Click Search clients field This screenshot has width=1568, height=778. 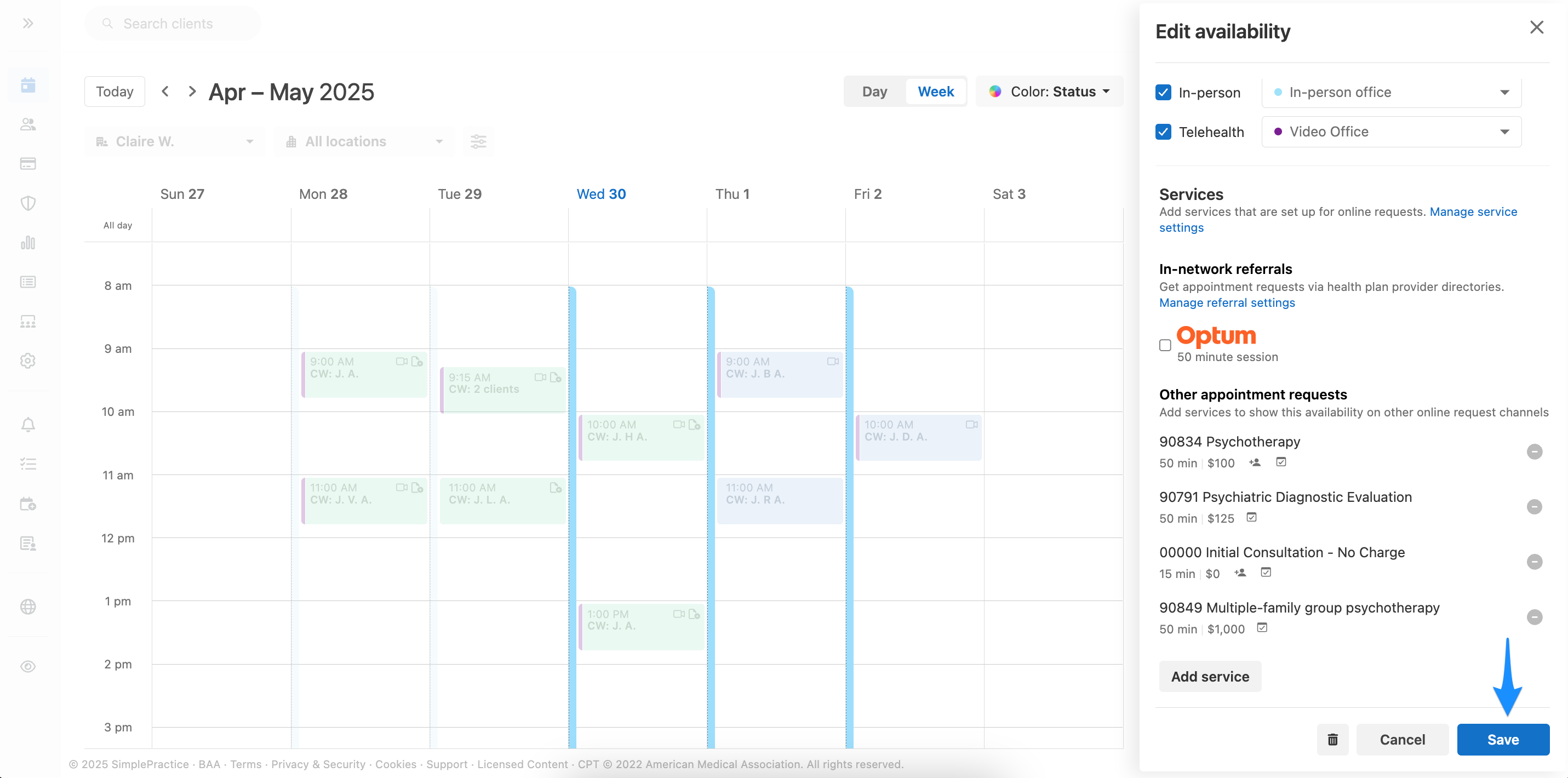pyautogui.click(x=173, y=24)
